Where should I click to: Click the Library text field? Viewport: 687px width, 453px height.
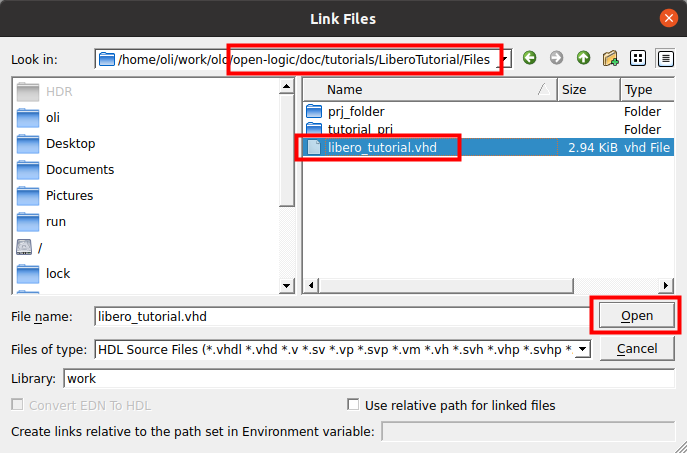(369, 379)
